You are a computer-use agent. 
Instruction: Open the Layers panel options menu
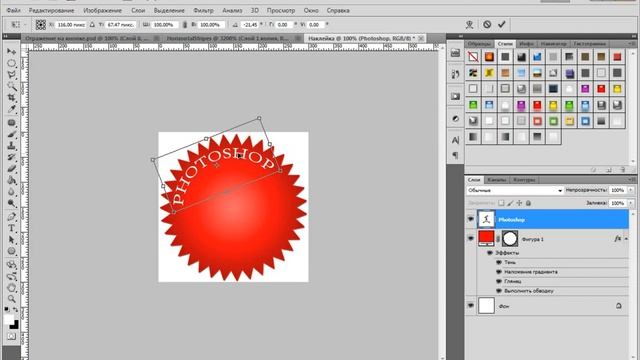coord(632,180)
